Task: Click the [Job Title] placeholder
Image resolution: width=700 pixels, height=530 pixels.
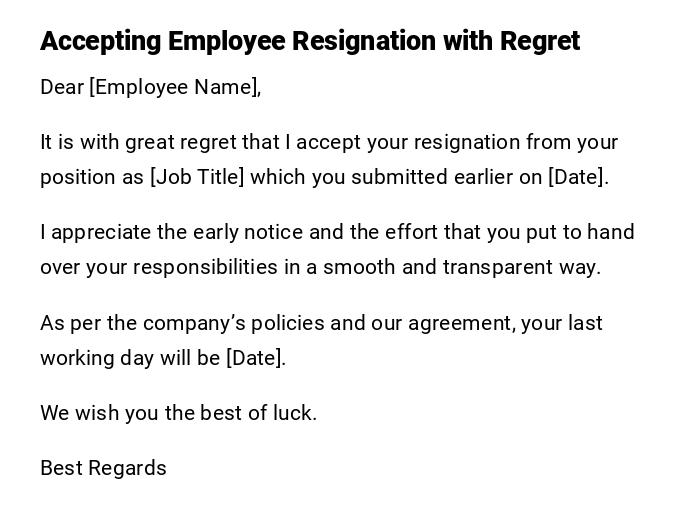Action: [196, 177]
